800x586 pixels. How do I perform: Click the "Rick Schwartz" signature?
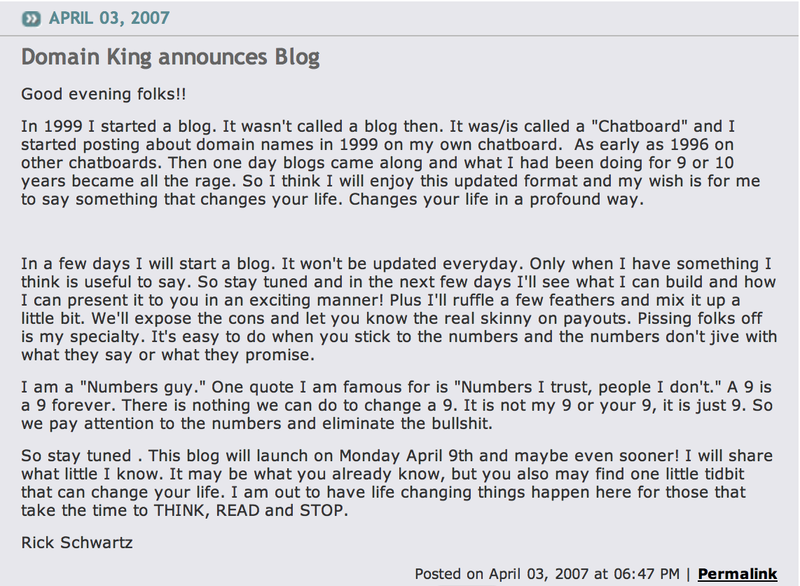pos(77,543)
